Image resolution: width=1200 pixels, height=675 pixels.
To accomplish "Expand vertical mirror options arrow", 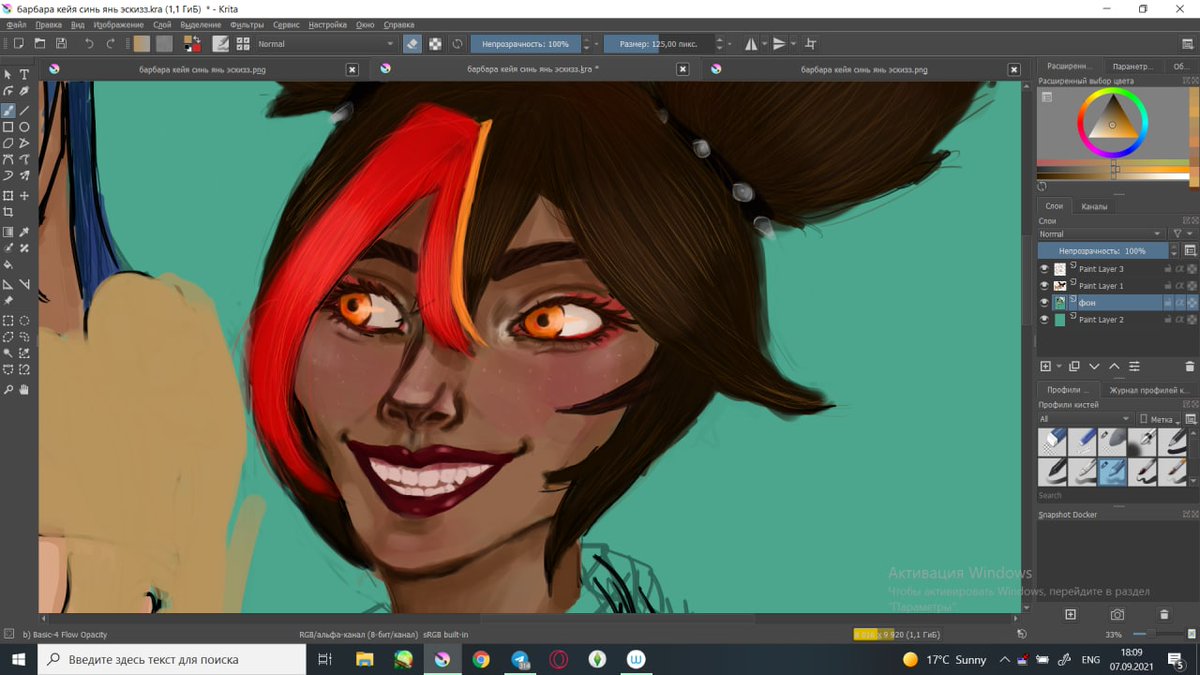I will click(x=794, y=44).
